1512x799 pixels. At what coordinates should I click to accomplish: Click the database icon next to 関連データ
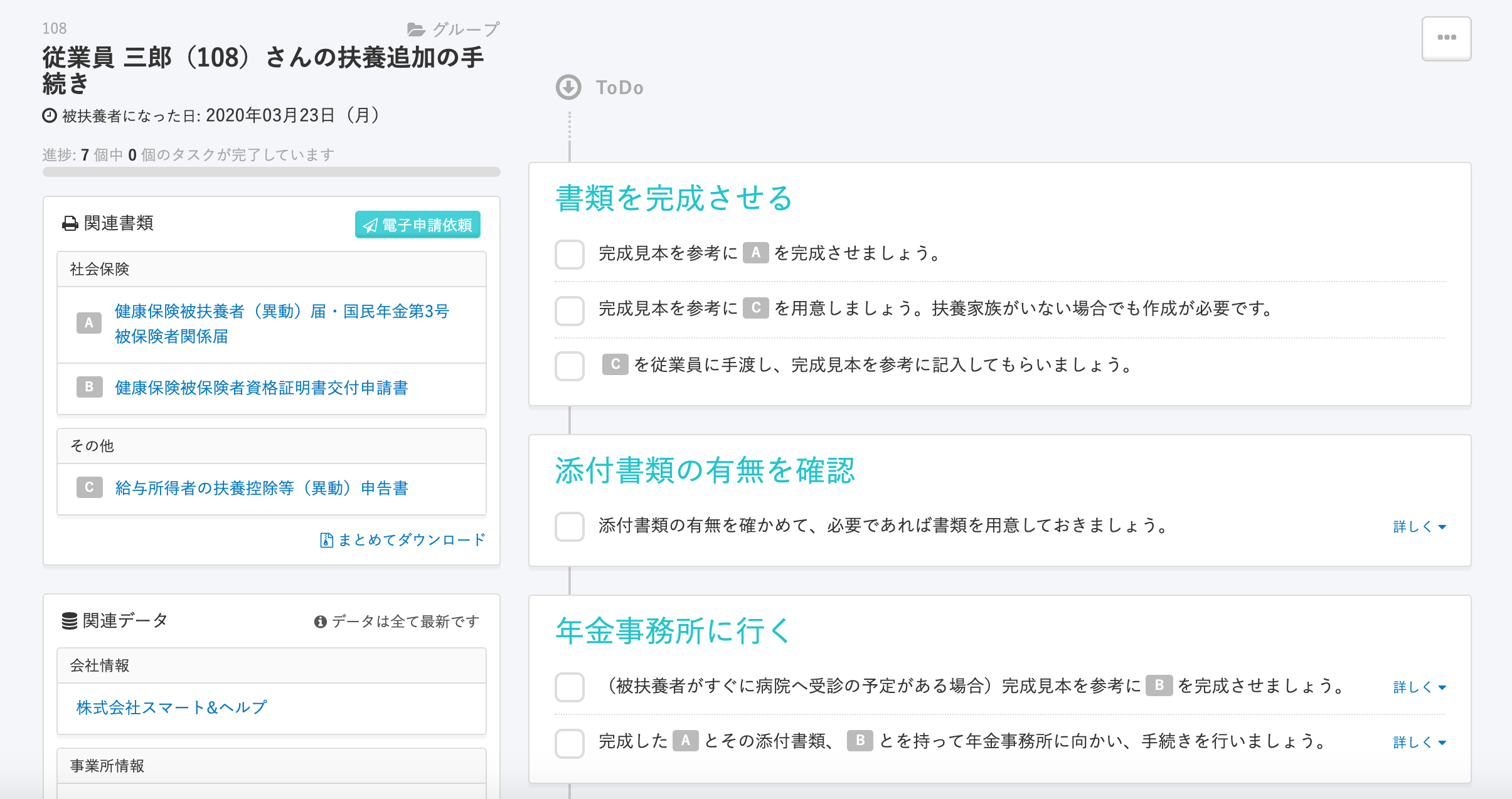coord(70,621)
